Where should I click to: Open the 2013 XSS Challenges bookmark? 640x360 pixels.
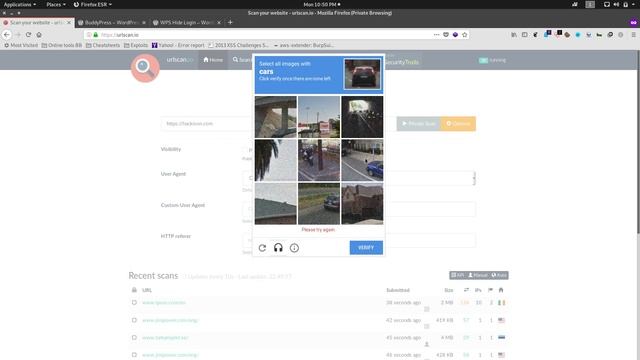pyautogui.click(x=239, y=45)
